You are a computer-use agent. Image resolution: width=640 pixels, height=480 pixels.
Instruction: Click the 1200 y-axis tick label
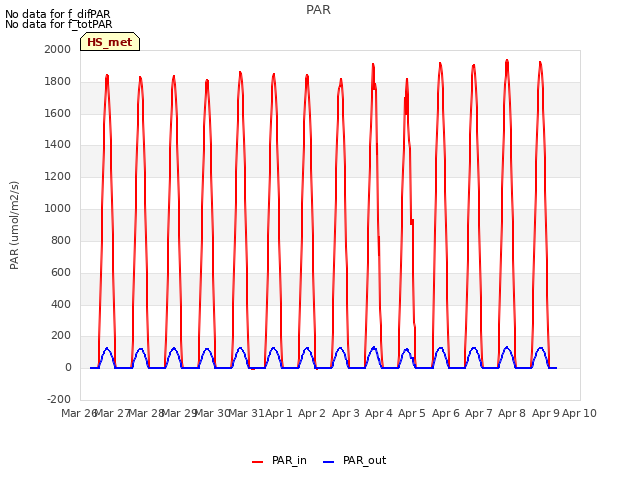tap(58, 177)
